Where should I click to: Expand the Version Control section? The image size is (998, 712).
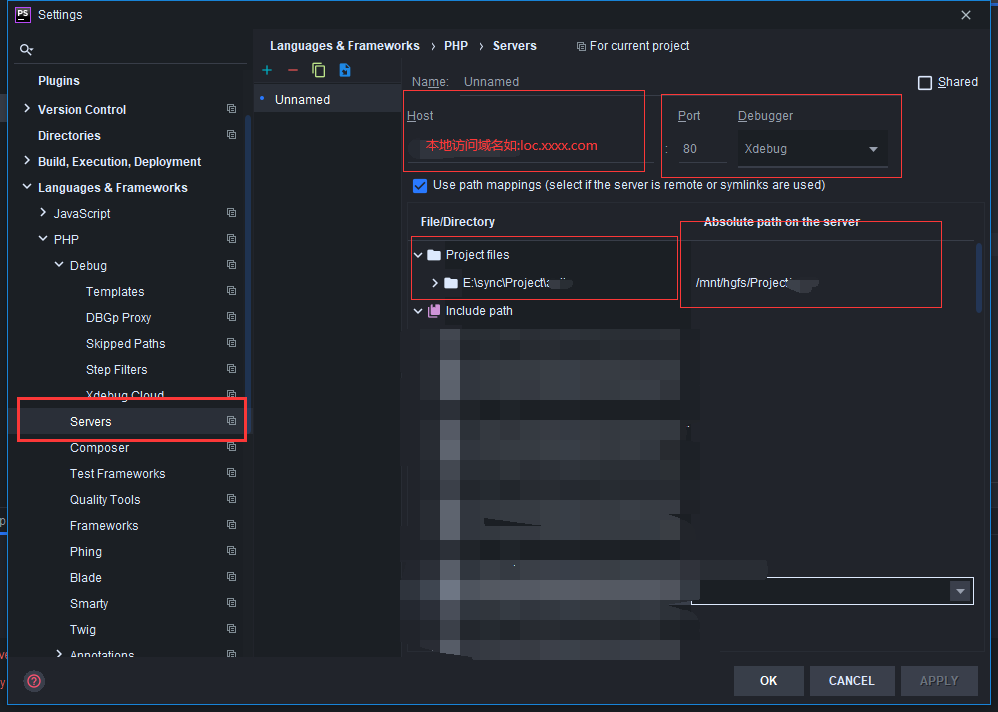click(27, 109)
